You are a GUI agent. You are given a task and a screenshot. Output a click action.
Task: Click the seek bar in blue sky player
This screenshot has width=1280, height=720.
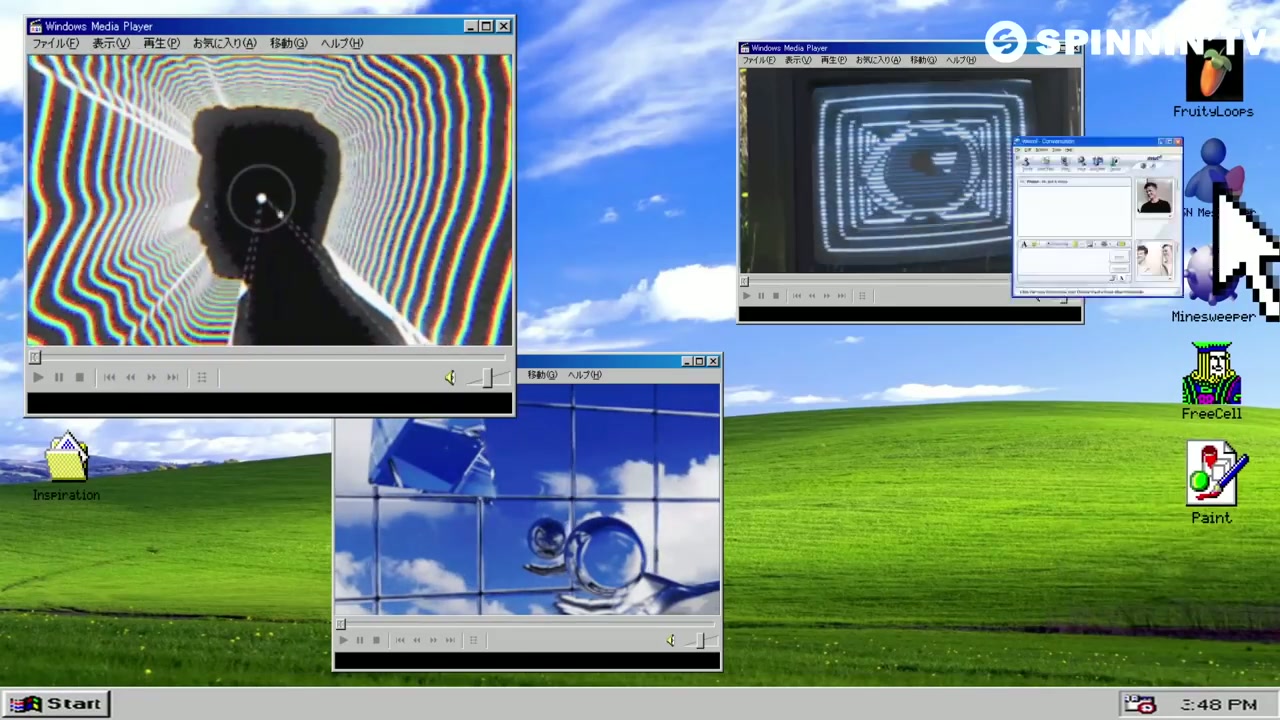526,624
